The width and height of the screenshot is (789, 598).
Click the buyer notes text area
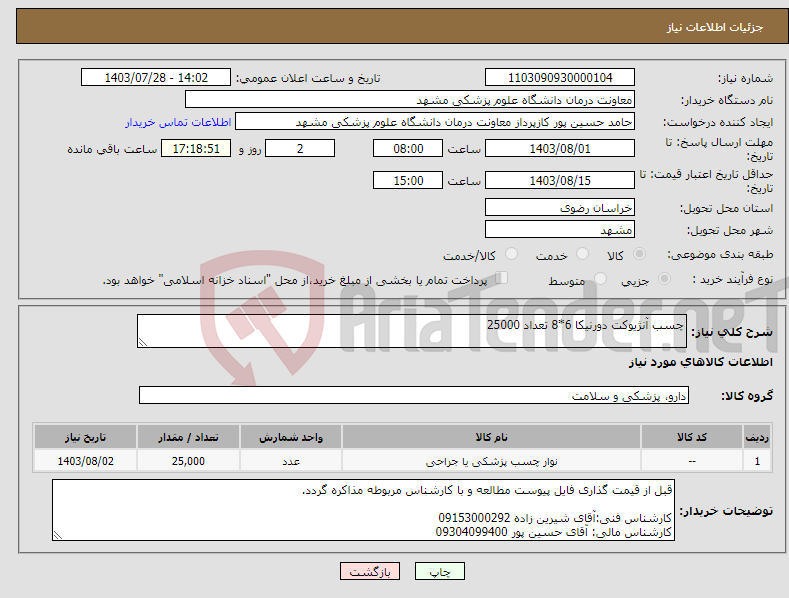pos(363,510)
